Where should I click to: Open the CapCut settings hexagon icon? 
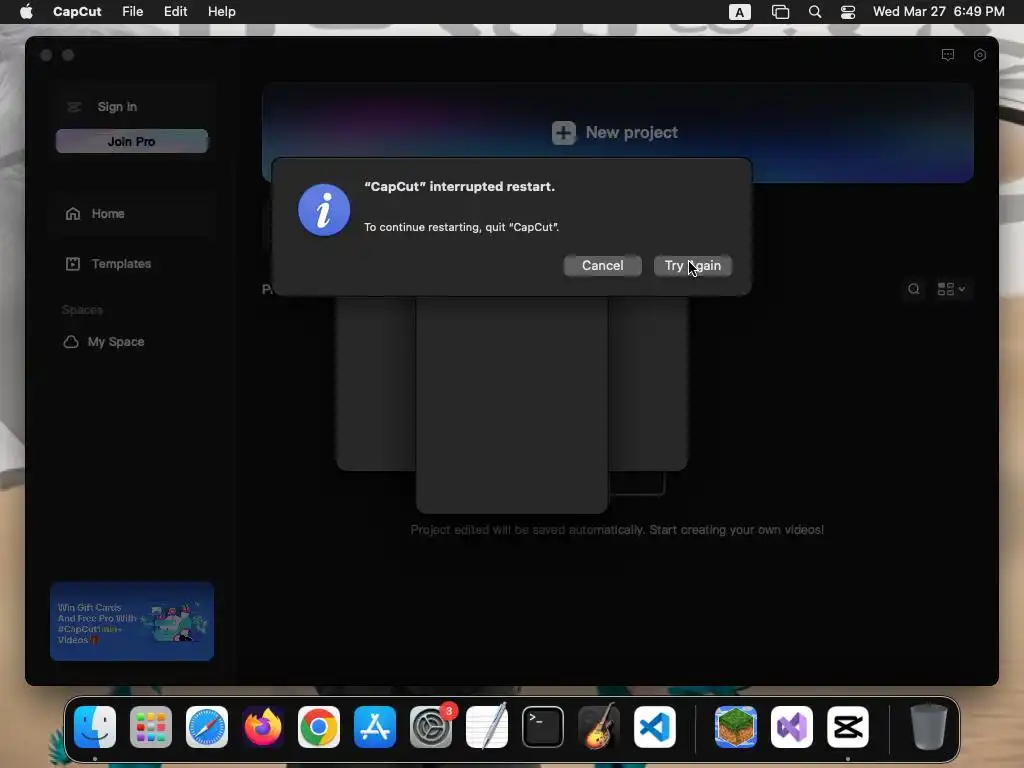point(980,56)
